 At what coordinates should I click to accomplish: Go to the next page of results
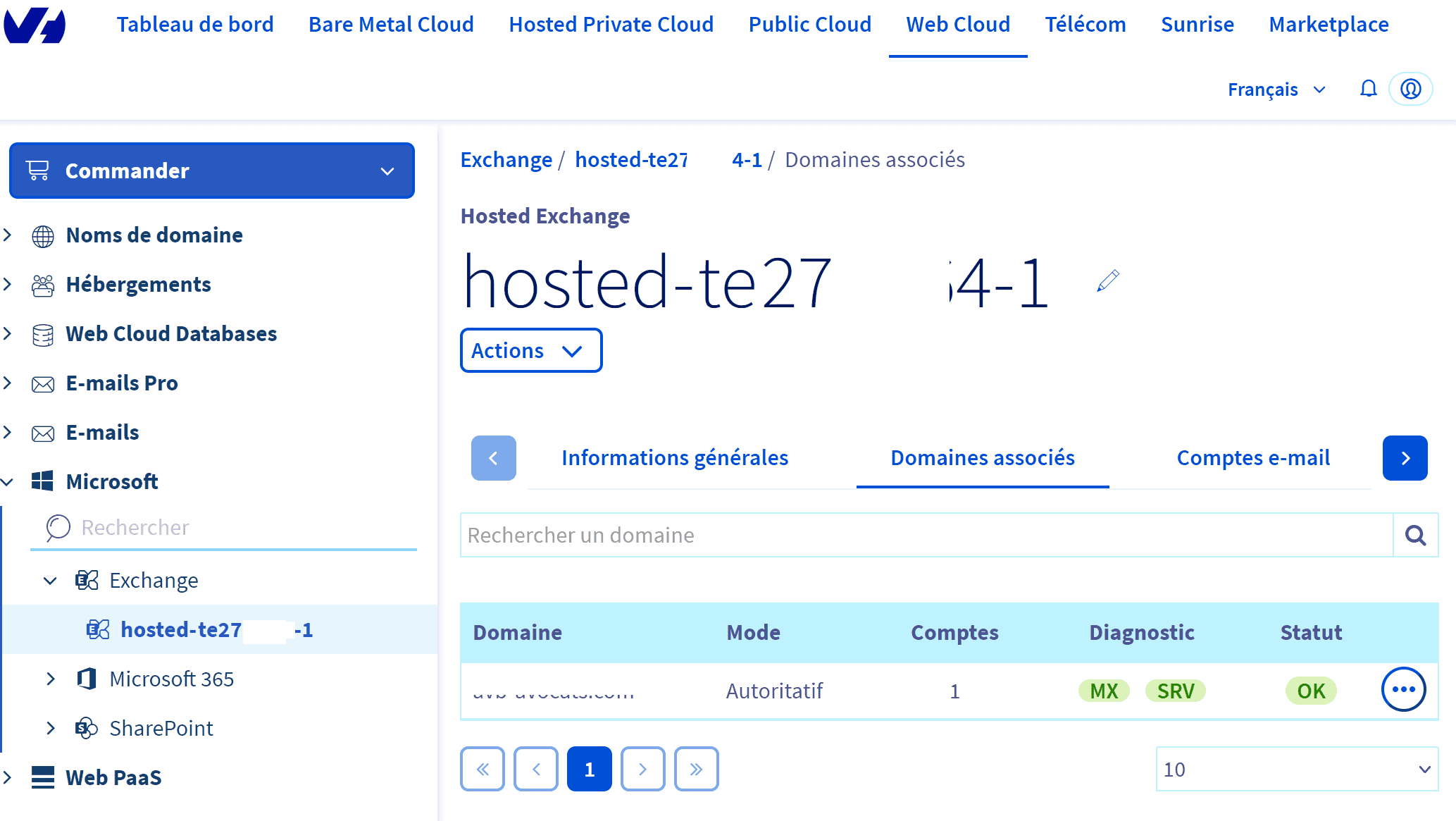(x=643, y=769)
